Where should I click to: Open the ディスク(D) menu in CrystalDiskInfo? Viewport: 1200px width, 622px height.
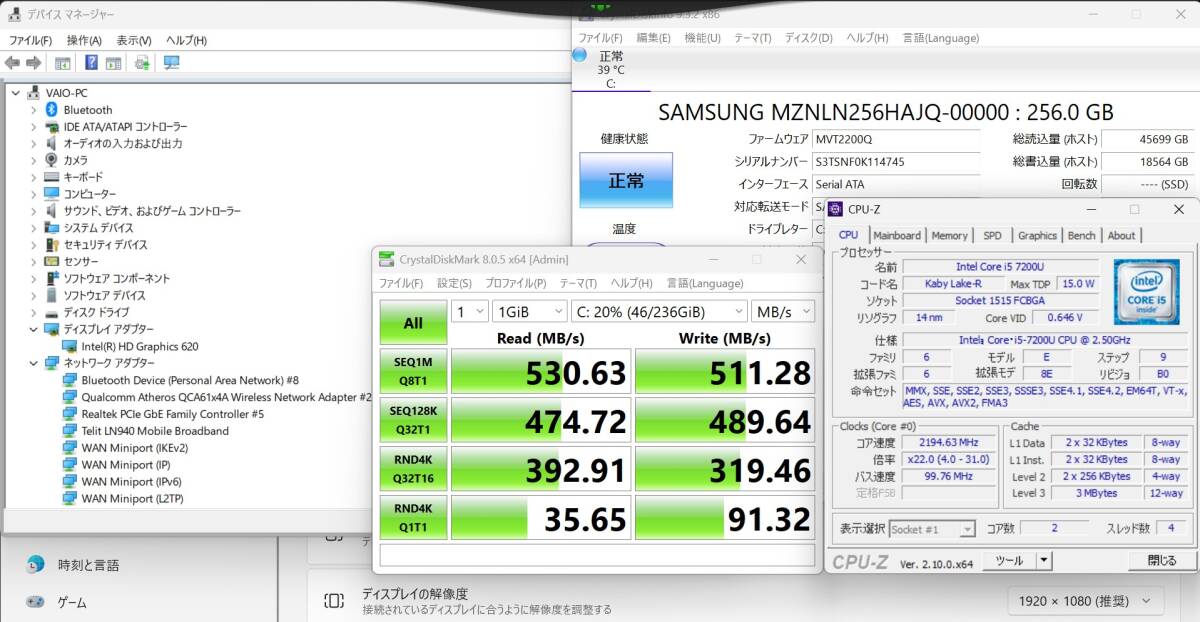point(808,38)
